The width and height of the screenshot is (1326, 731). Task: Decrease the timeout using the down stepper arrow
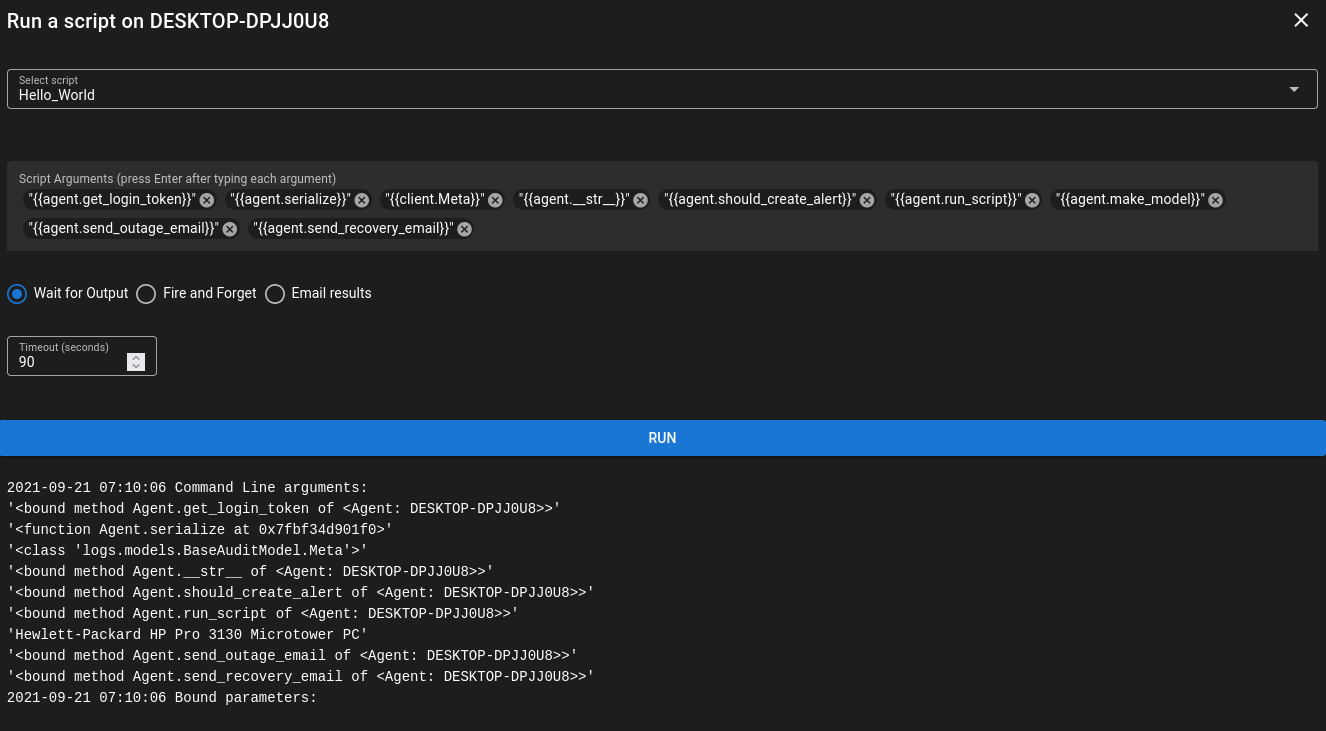[x=136, y=366]
